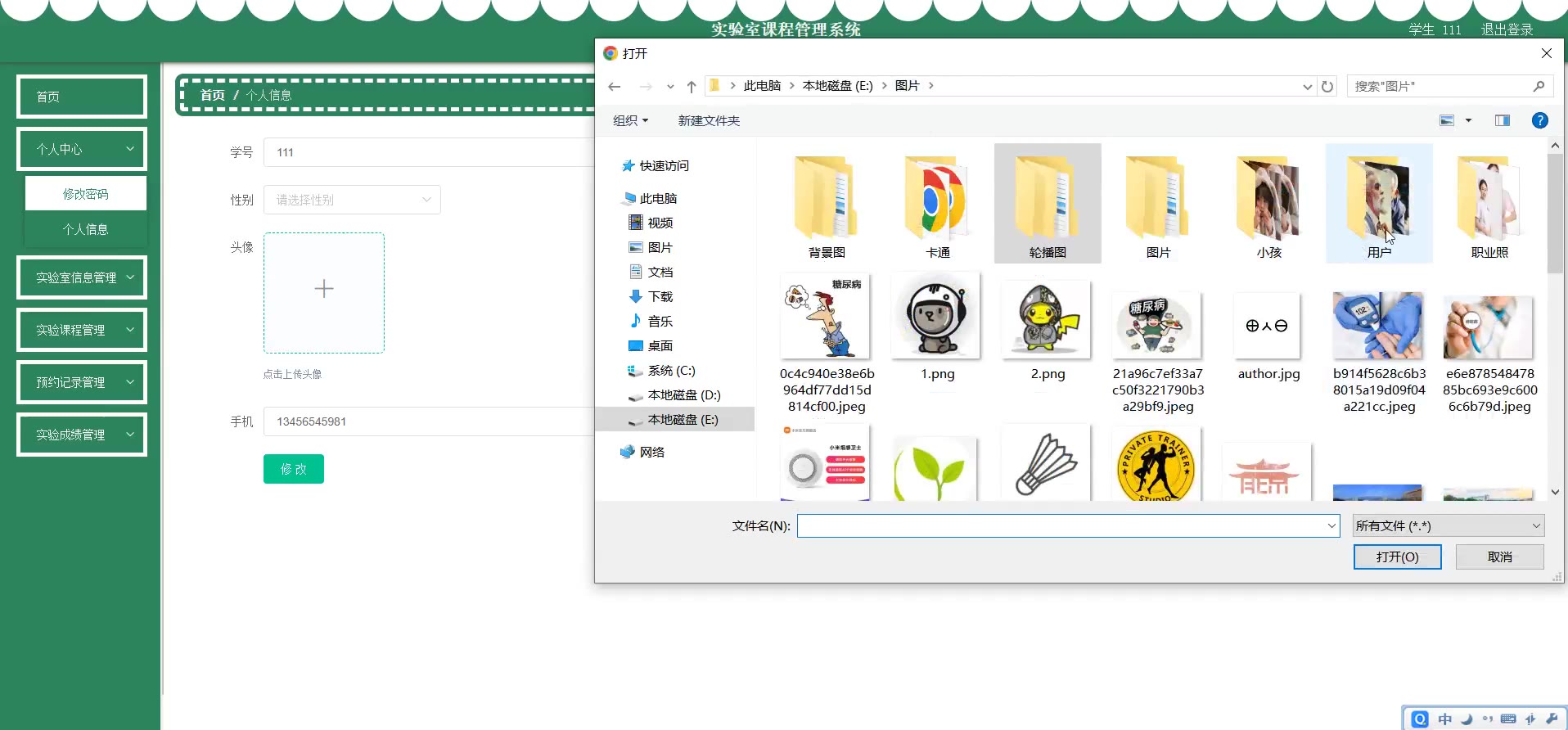
Task: Open 个人信息 submenu item
Action: pyautogui.click(x=86, y=229)
